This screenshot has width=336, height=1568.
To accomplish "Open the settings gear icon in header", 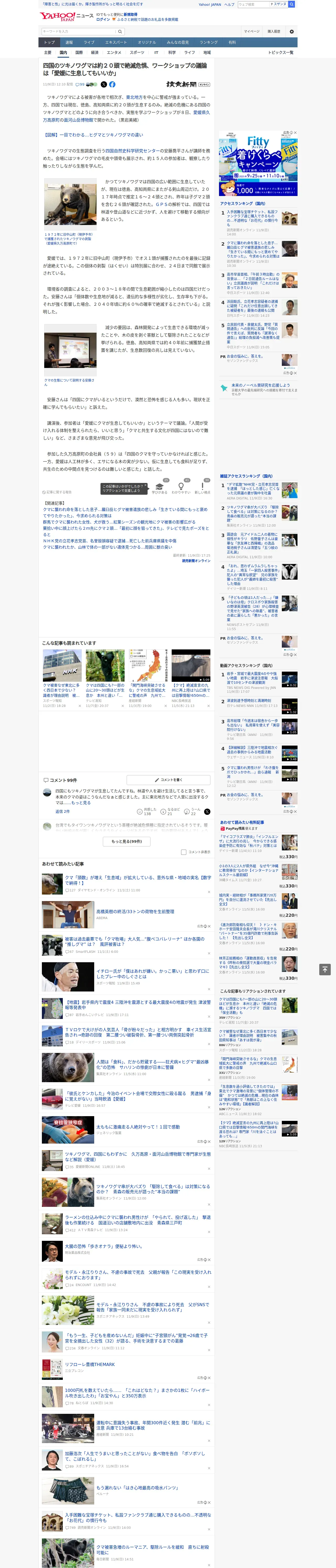I will tap(292, 32).
